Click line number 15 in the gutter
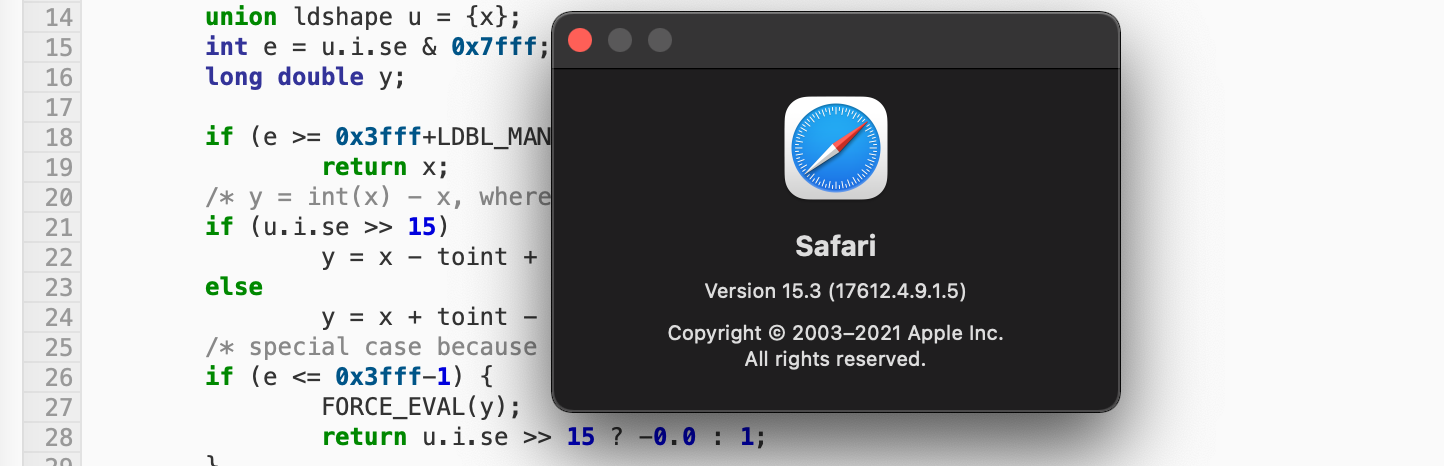This screenshot has height=466, width=1444. [x=59, y=47]
